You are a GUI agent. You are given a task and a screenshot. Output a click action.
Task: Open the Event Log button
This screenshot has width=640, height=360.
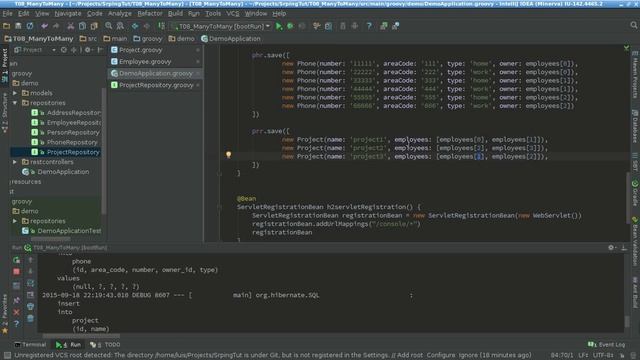607,344
